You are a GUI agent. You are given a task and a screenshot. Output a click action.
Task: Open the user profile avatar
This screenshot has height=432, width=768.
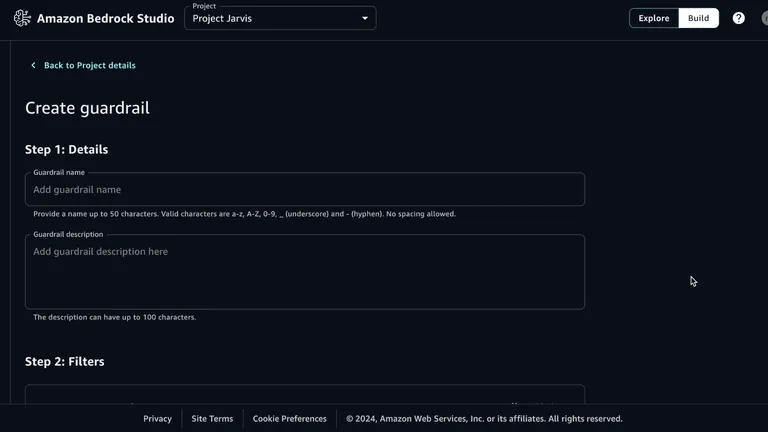[x=764, y=18]
